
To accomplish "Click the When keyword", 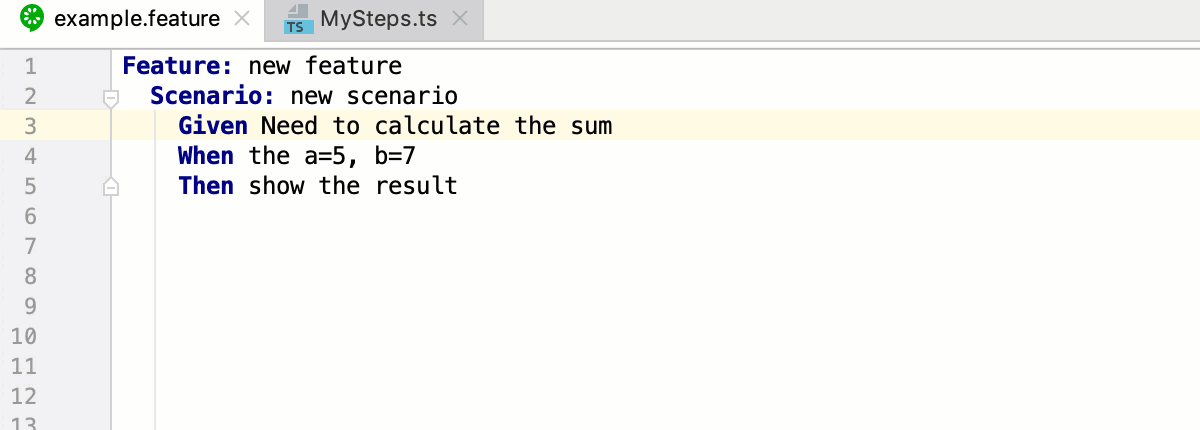I will click(x=206, y=156).
